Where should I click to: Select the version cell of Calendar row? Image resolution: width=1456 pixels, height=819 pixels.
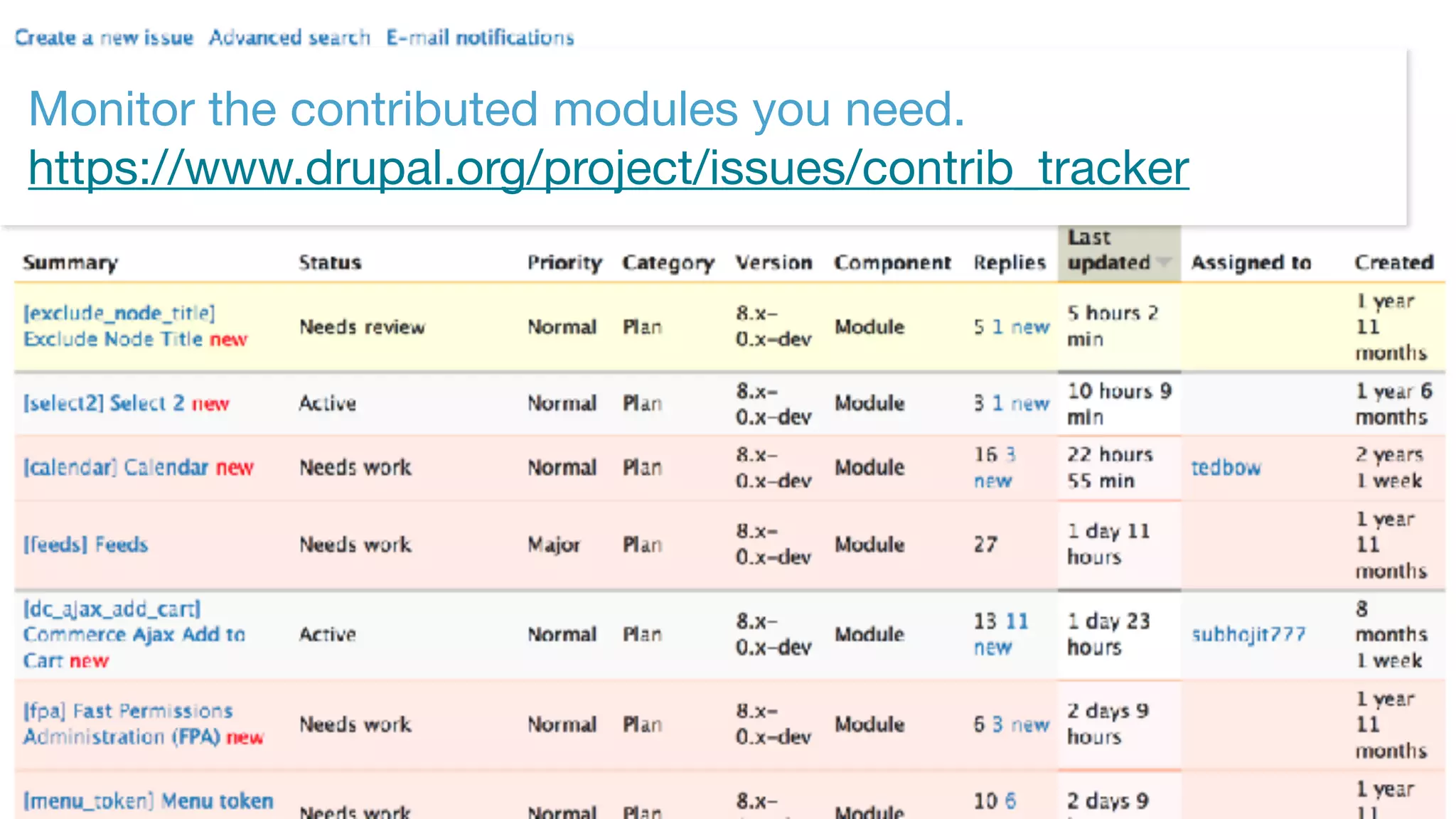click(x=773, y=467)
